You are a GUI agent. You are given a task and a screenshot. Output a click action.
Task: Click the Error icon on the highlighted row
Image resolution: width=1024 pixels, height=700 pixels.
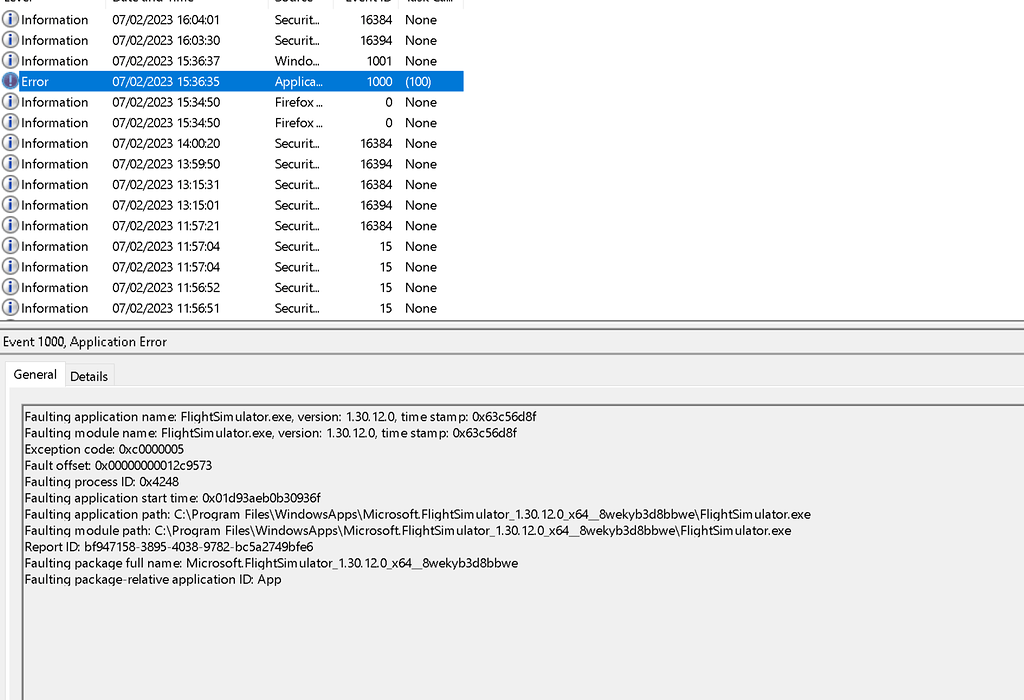(10, 81)
